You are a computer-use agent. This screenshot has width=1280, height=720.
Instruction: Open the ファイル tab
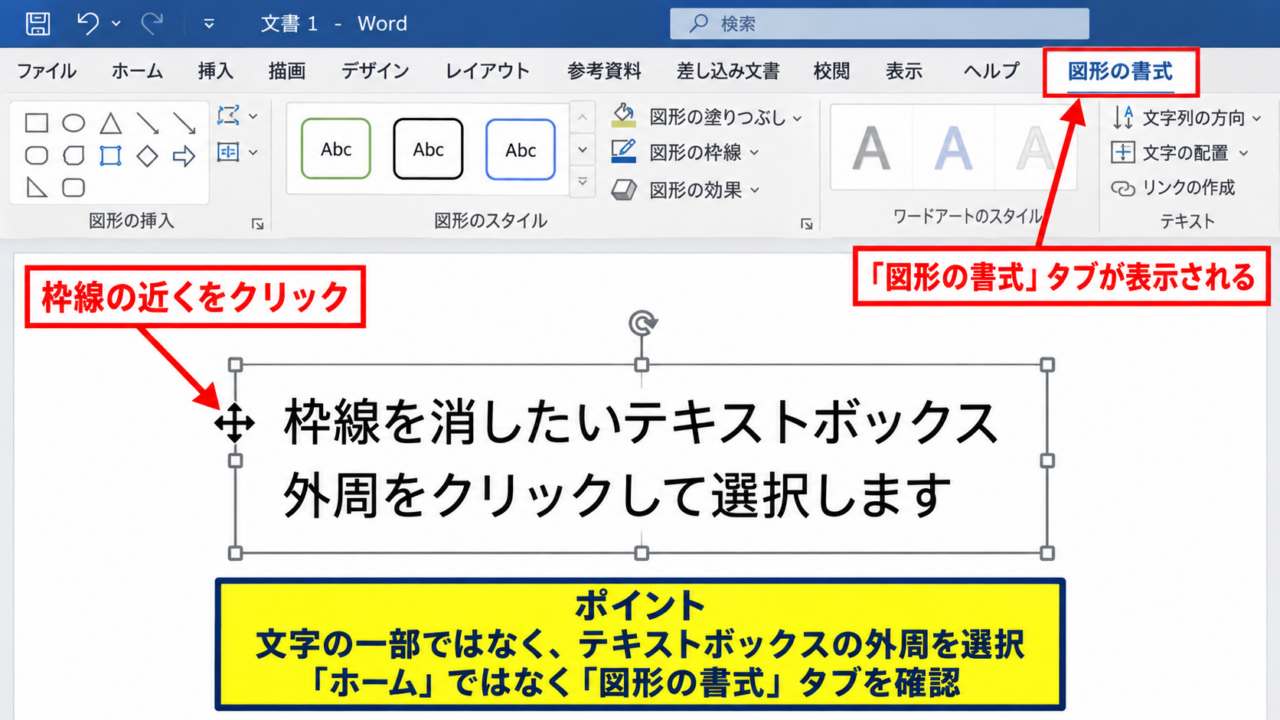pyautogui.click(x=46, y=71)
